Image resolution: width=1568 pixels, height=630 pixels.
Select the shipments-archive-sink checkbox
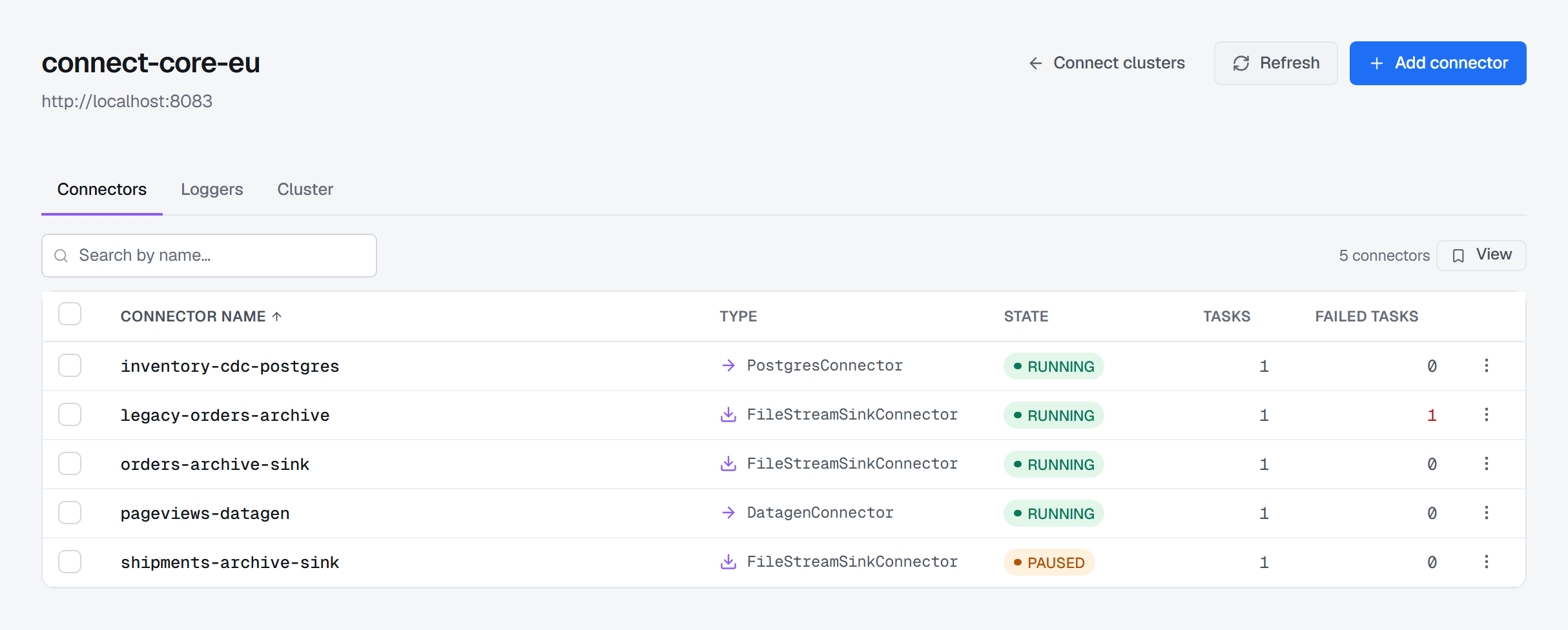pyautogui.click(x=70, y=562)
